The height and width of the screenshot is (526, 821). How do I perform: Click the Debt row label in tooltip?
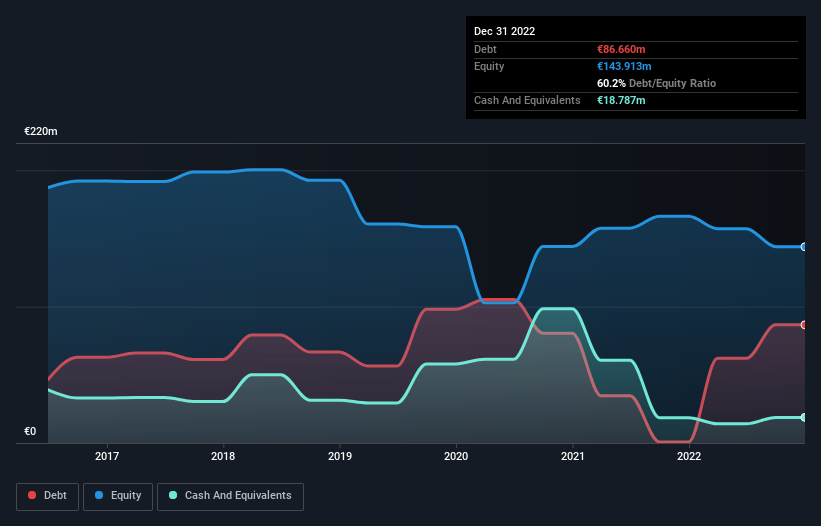485,49
